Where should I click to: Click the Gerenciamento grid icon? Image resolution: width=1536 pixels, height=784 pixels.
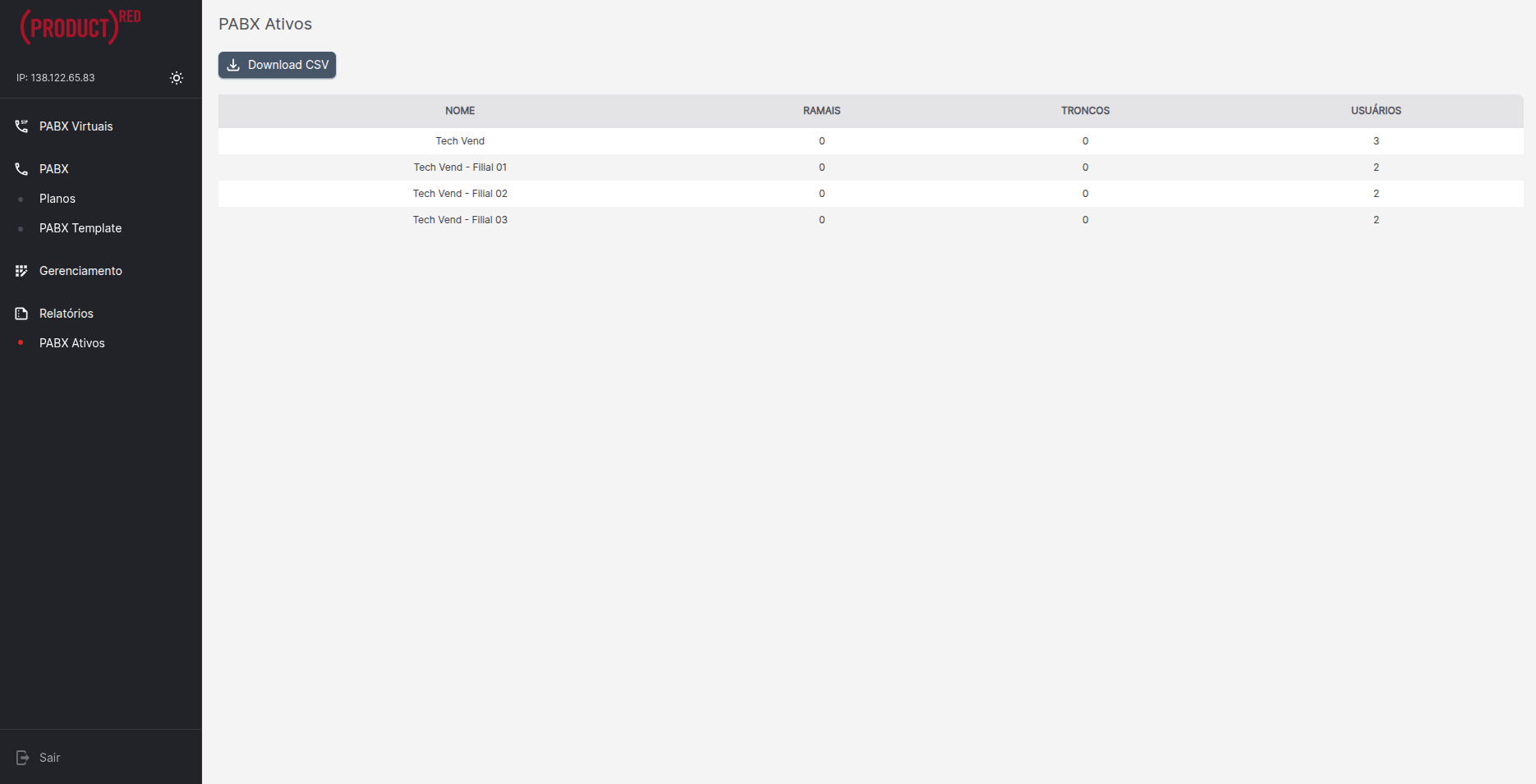point(21,271)
